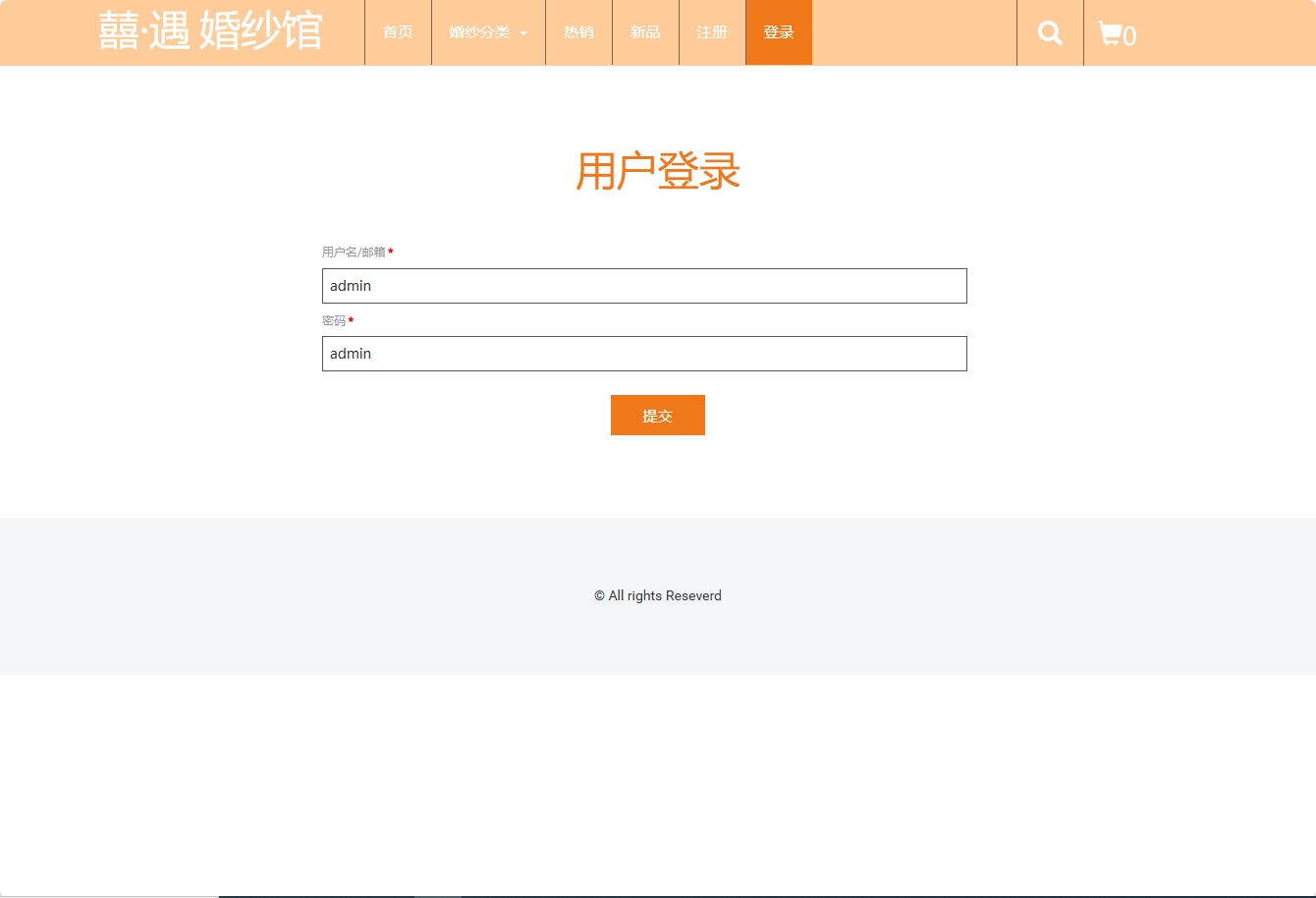The image size is (1316, 898).
Task: Click the 用户名/邮箱 input field
Action: click(644, 285)
